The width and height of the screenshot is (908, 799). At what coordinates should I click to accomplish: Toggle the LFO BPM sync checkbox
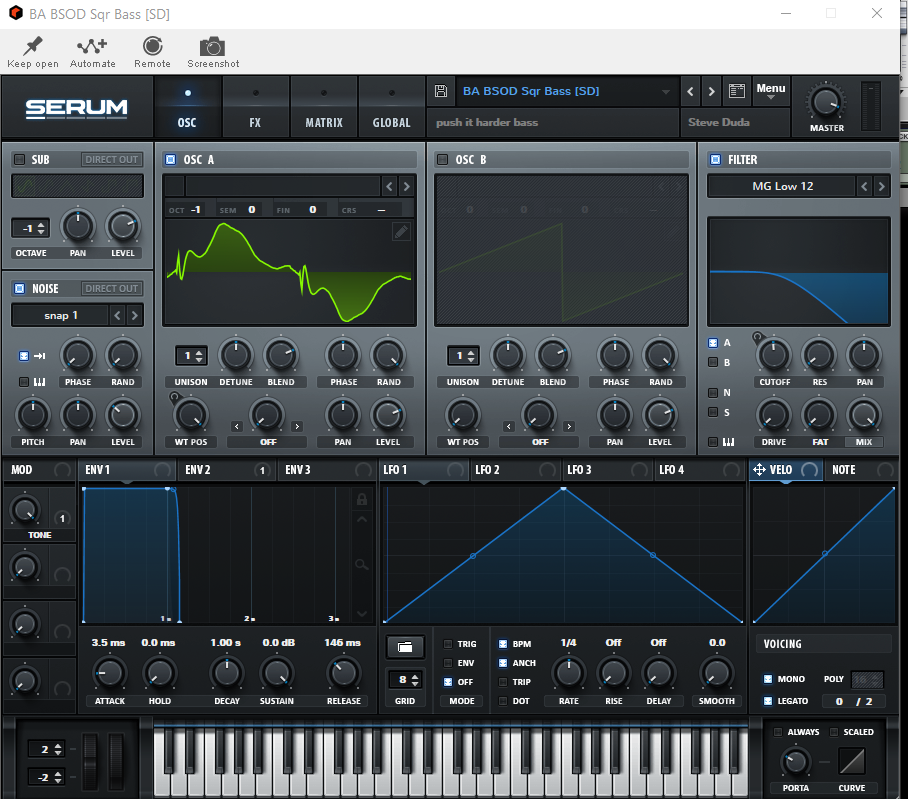(503, 644)
